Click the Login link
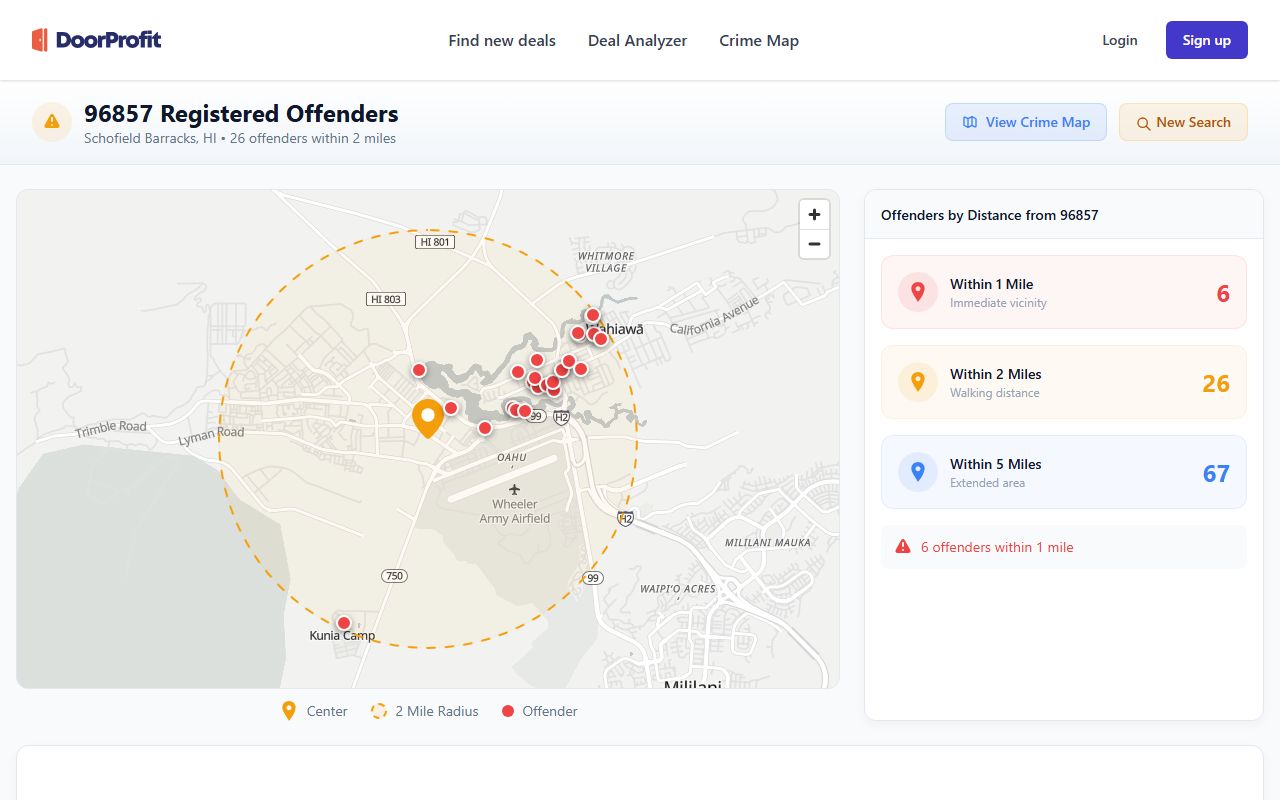This screenshot has height=800, width=1280. (x=1119, y=40)
